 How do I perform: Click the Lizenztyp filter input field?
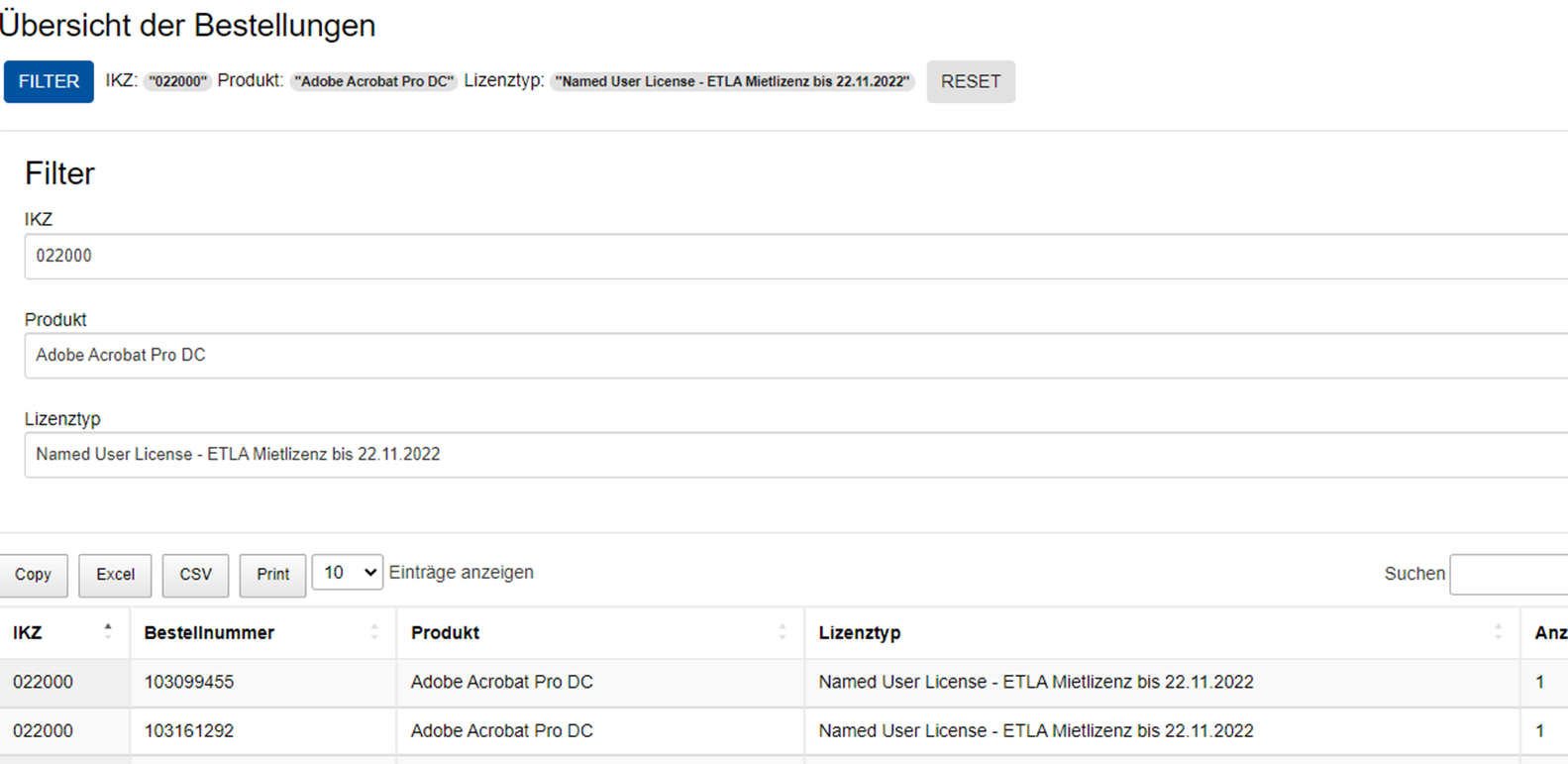[792, 455]
